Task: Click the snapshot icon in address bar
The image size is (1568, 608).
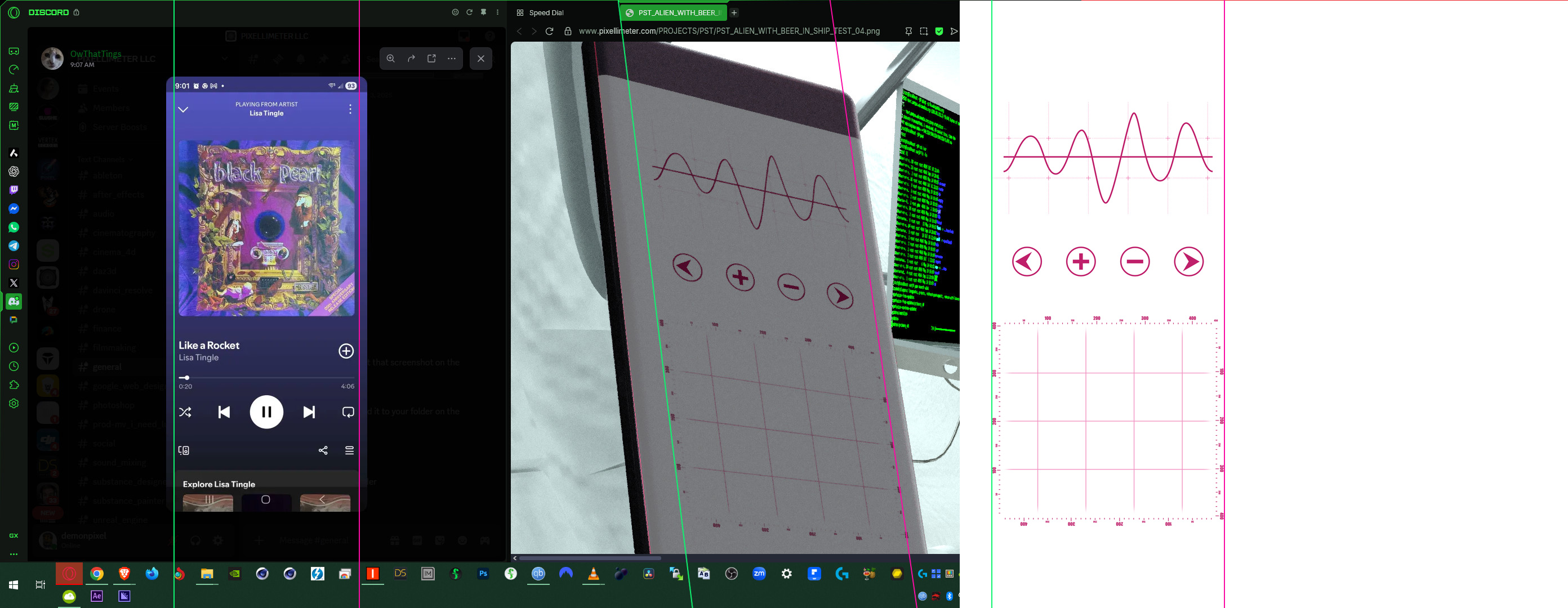Action: (923, 31)
